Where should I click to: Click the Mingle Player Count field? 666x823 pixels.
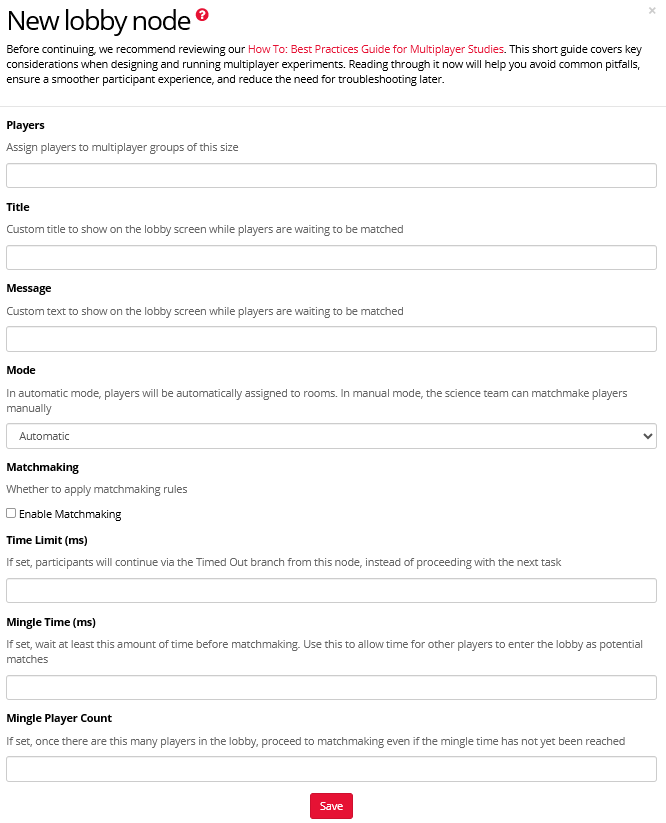[x=331, y=768]
